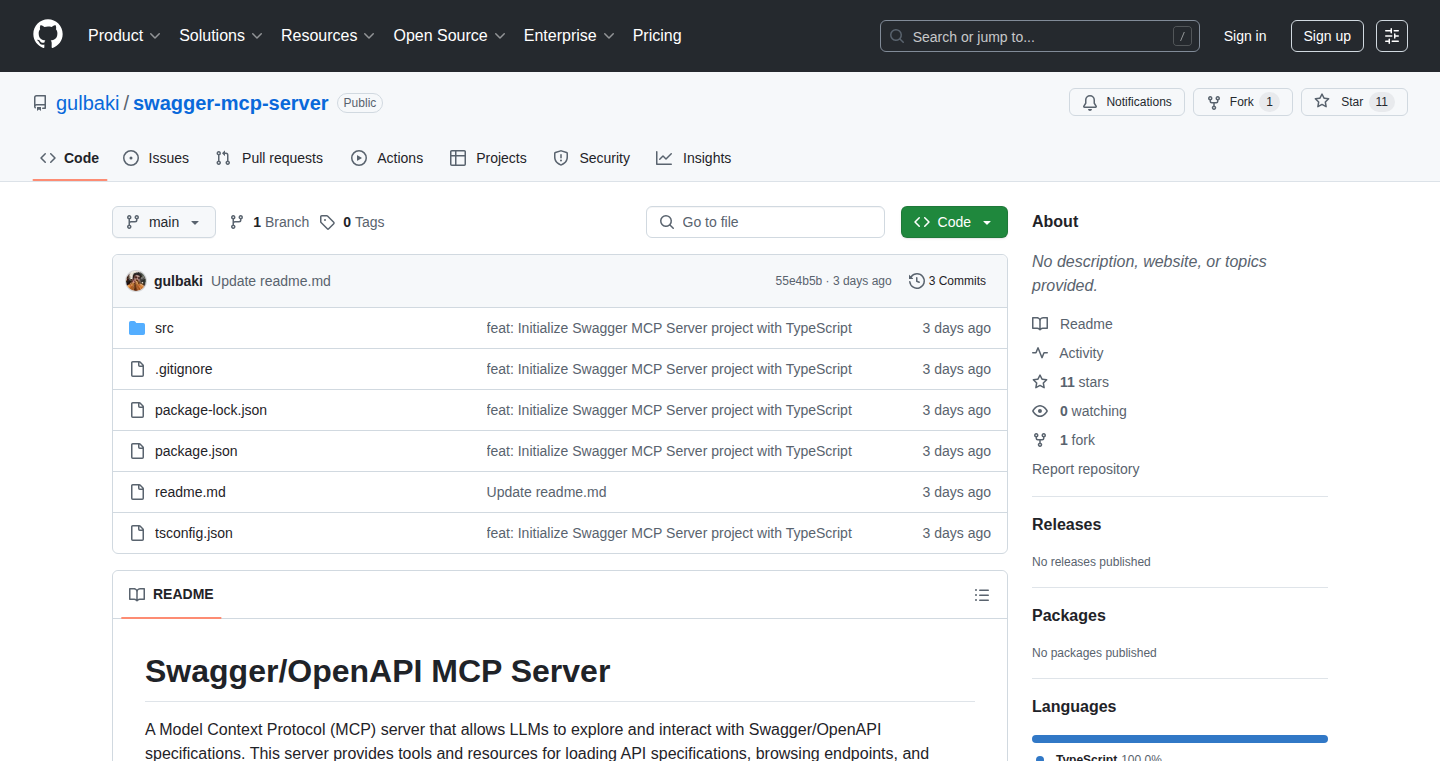Screen dimensions: 1440x761
Task: Expand the Open Source menu
Action: [x=450, y=36]
